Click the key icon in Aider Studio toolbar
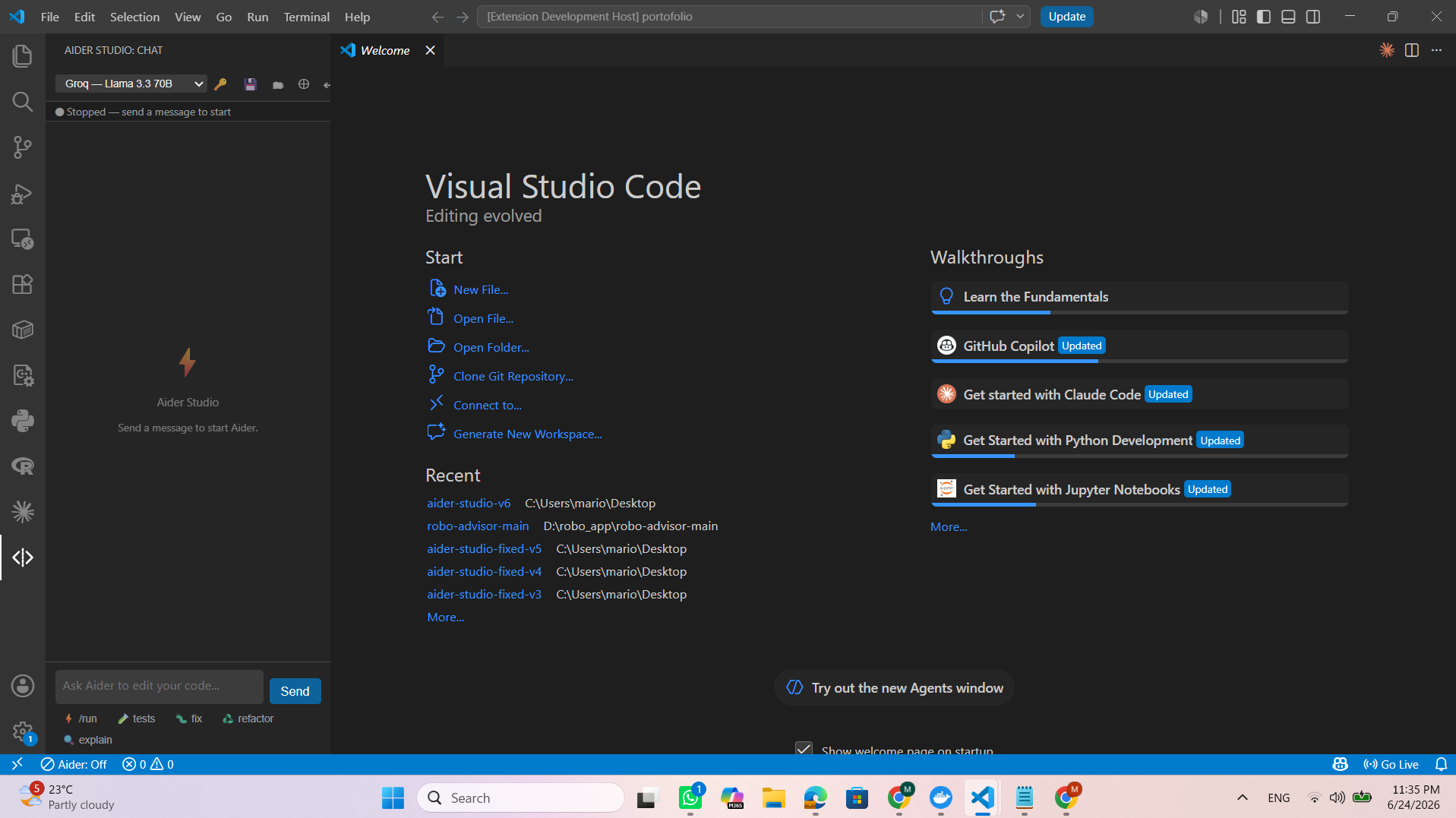 tap(220, 84)
